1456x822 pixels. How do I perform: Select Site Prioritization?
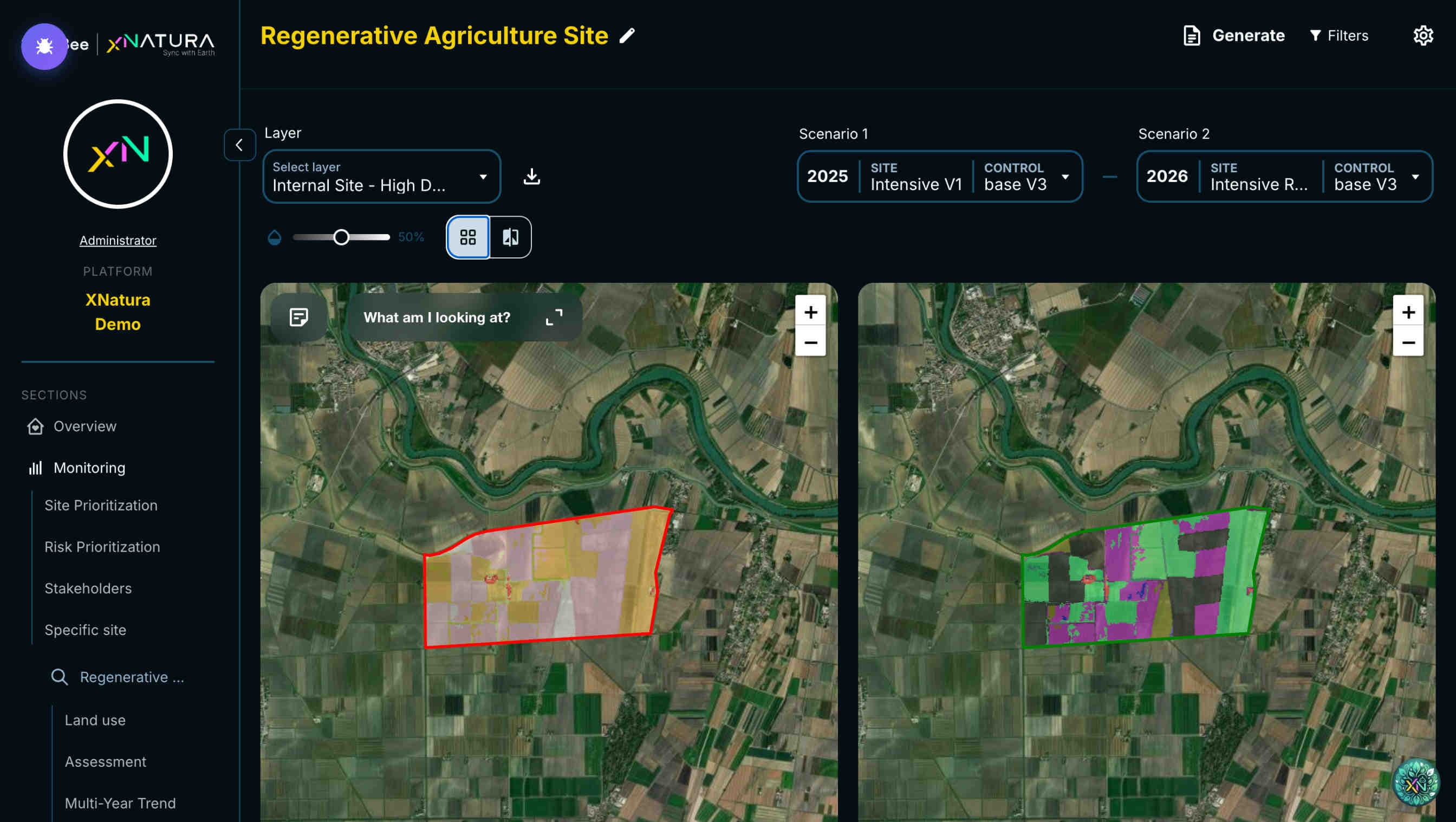[x=101, y=506]
